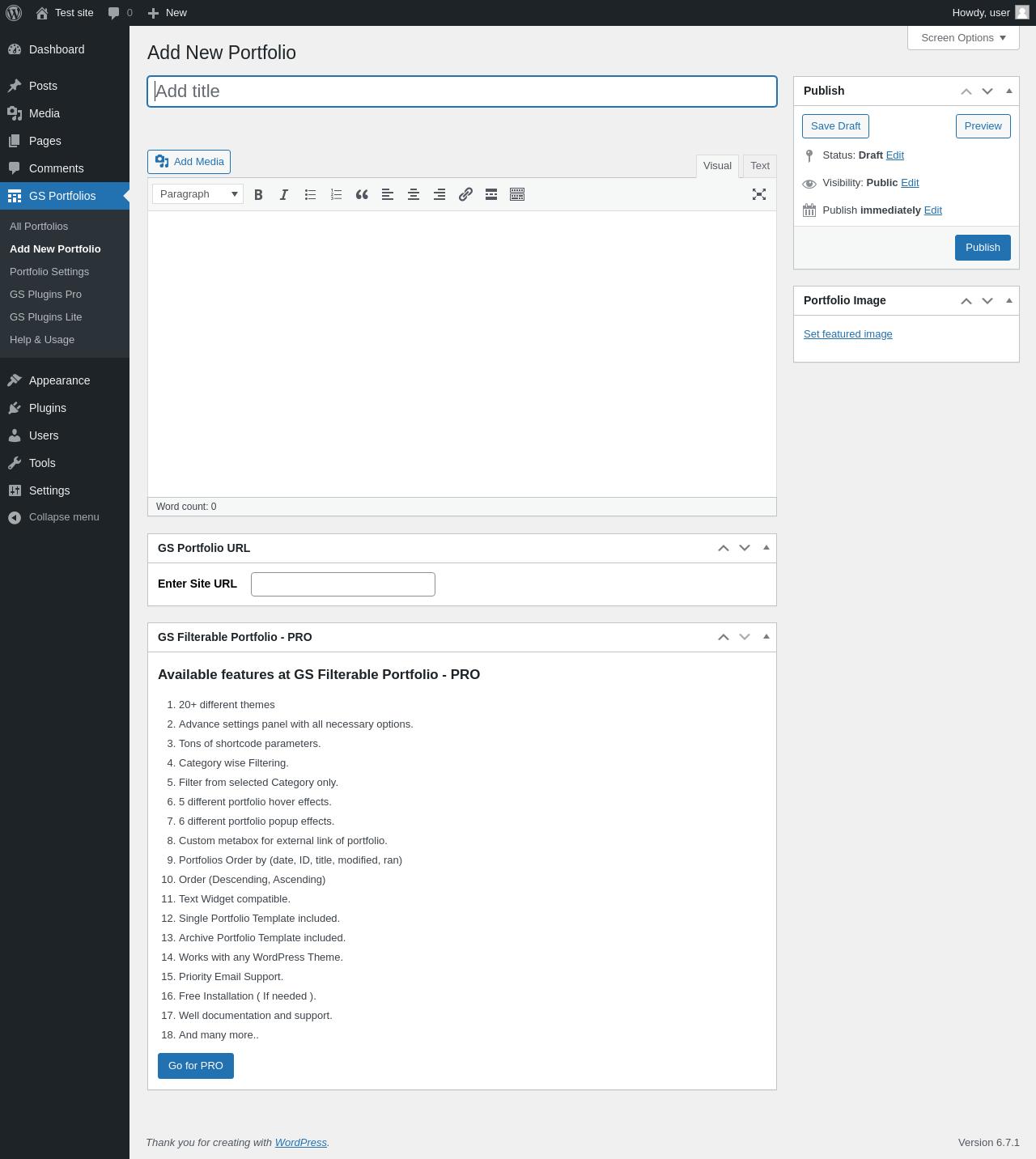This screenshot has height=1159, width=1036.
Task: Move Publish box up
Action: [x=966, y=91]
